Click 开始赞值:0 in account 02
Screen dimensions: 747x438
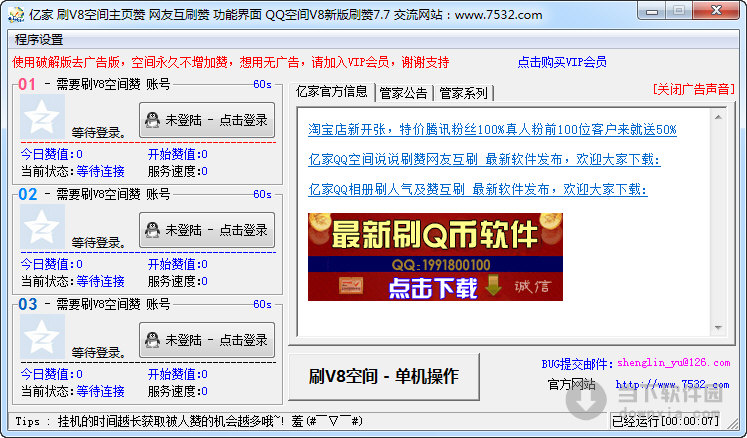(178, 265)
